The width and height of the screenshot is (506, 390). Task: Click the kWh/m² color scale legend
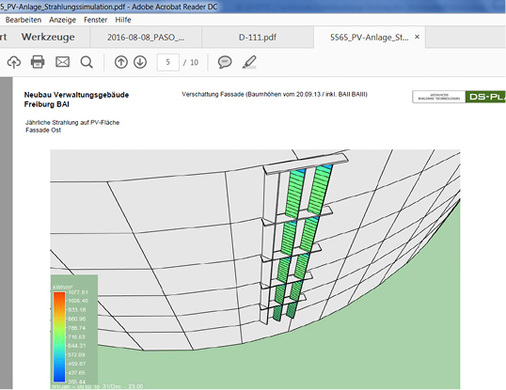point(74,332)
